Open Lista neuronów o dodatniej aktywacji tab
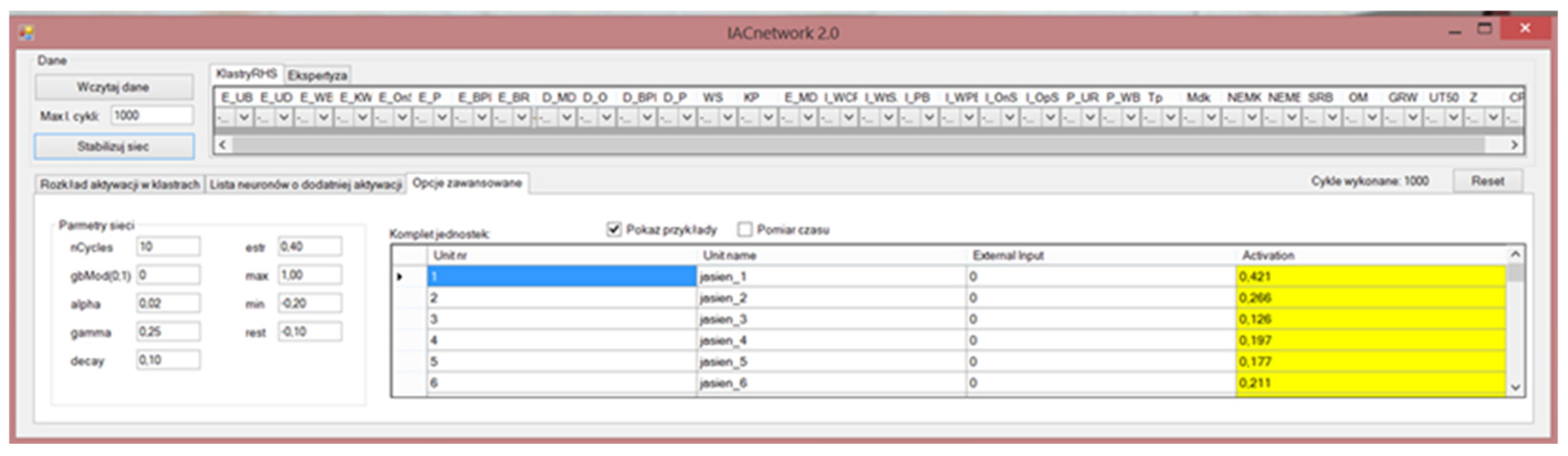 coord(305,184)
